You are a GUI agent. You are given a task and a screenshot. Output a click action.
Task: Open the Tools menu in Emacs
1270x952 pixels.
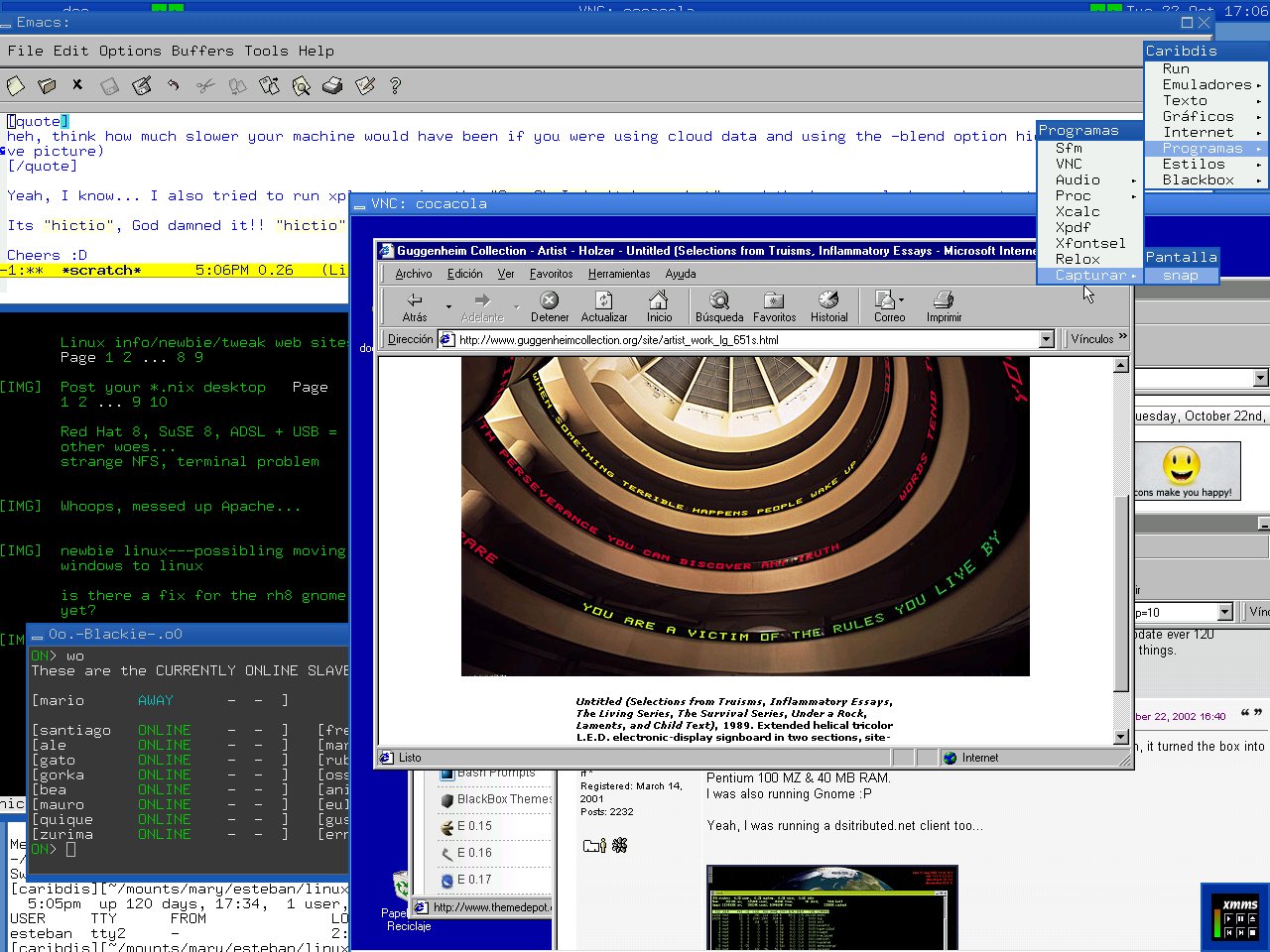click(266, 51)
